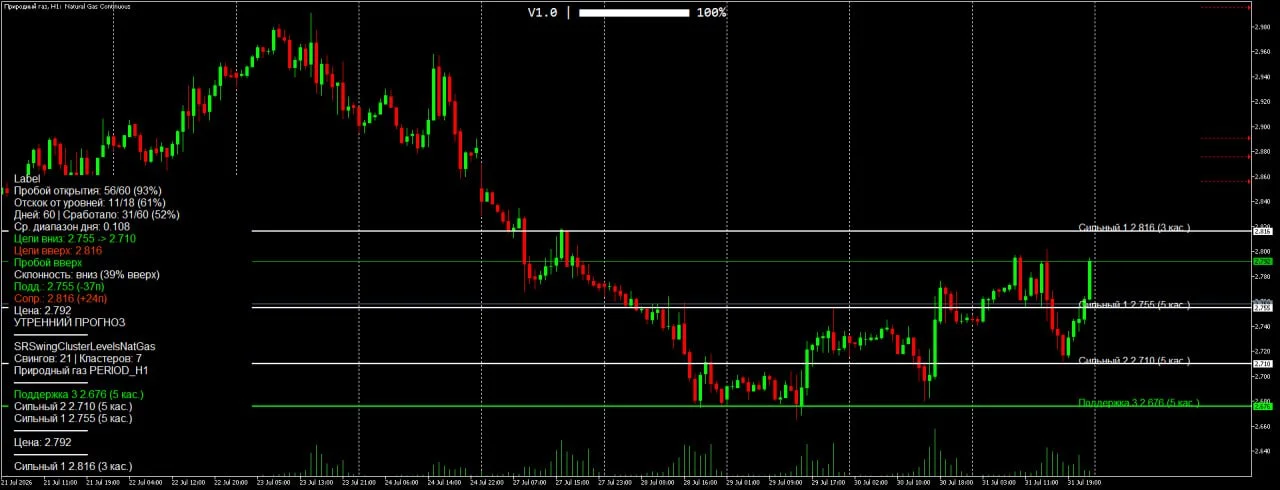Click chart line label 'Сильный 1 2.755 (5 кас.)'
The height and width of the screenshot is (490, 1280).
click(x=1135, y=303)
